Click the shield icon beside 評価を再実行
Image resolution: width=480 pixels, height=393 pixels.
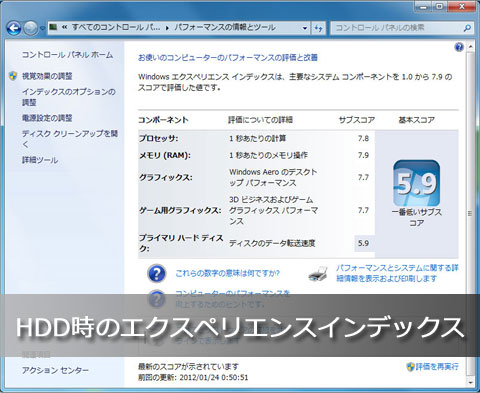411,367
